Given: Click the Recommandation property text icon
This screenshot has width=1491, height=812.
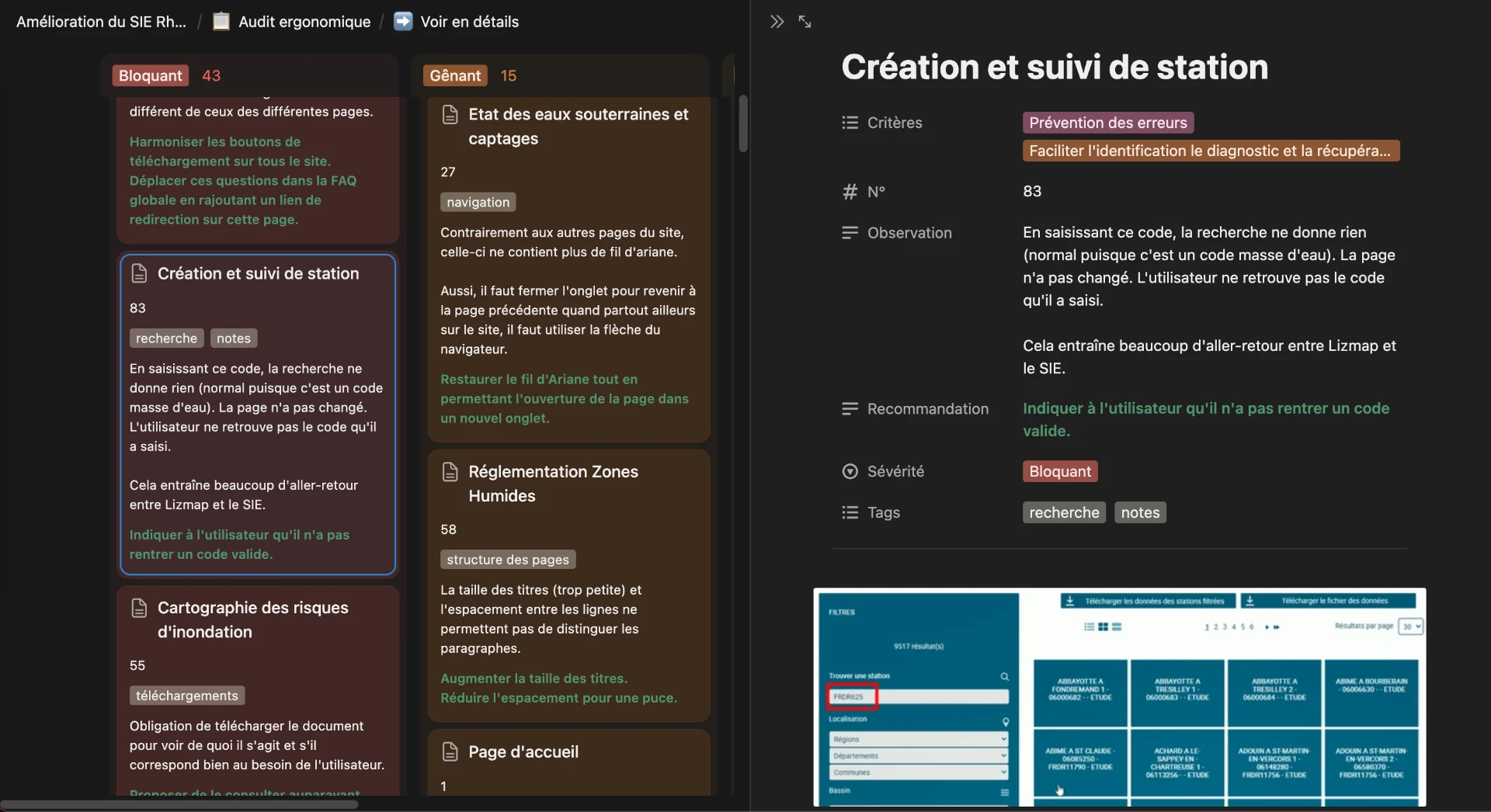Looking at the screenshot, I should click(850, 409).
